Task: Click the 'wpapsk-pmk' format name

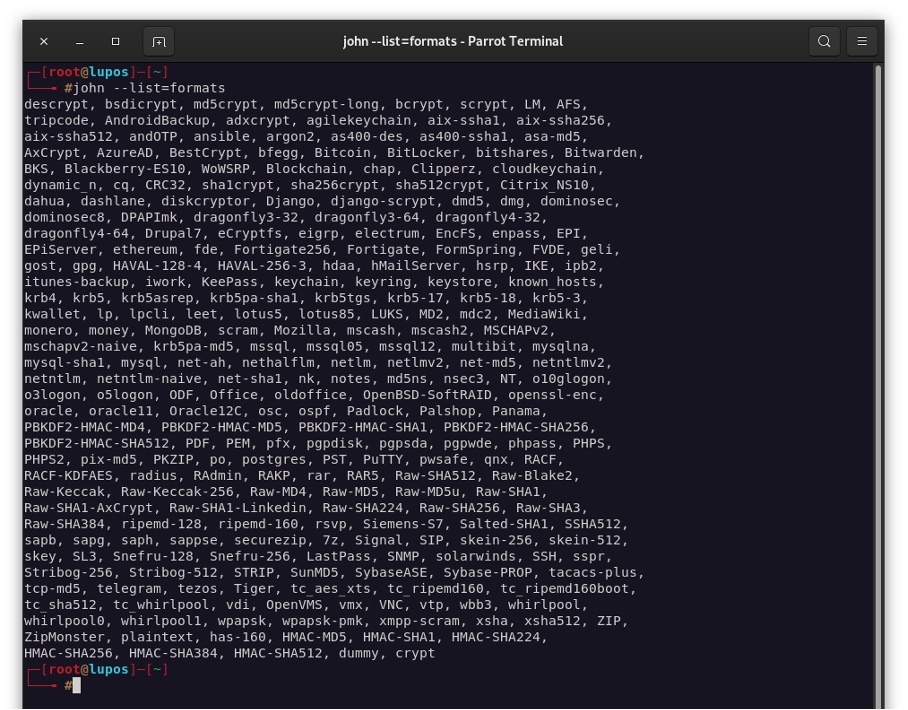Action: pos(323,621)
